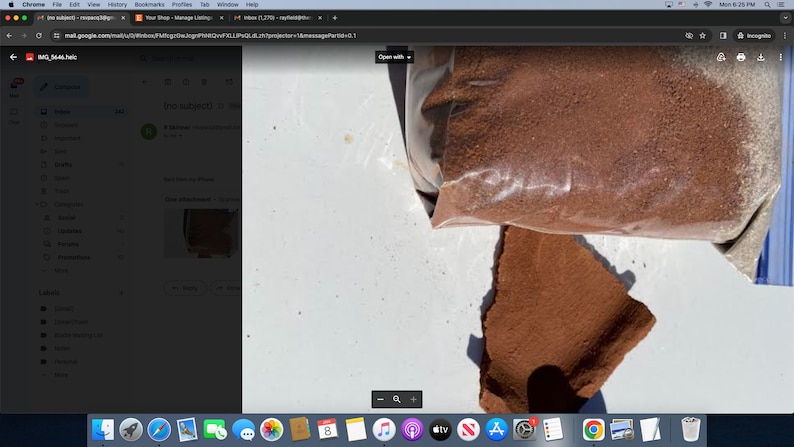Open Launchpad from the dock
The width and height of the screenshot is (794, 447).
(x=131, y=430)
